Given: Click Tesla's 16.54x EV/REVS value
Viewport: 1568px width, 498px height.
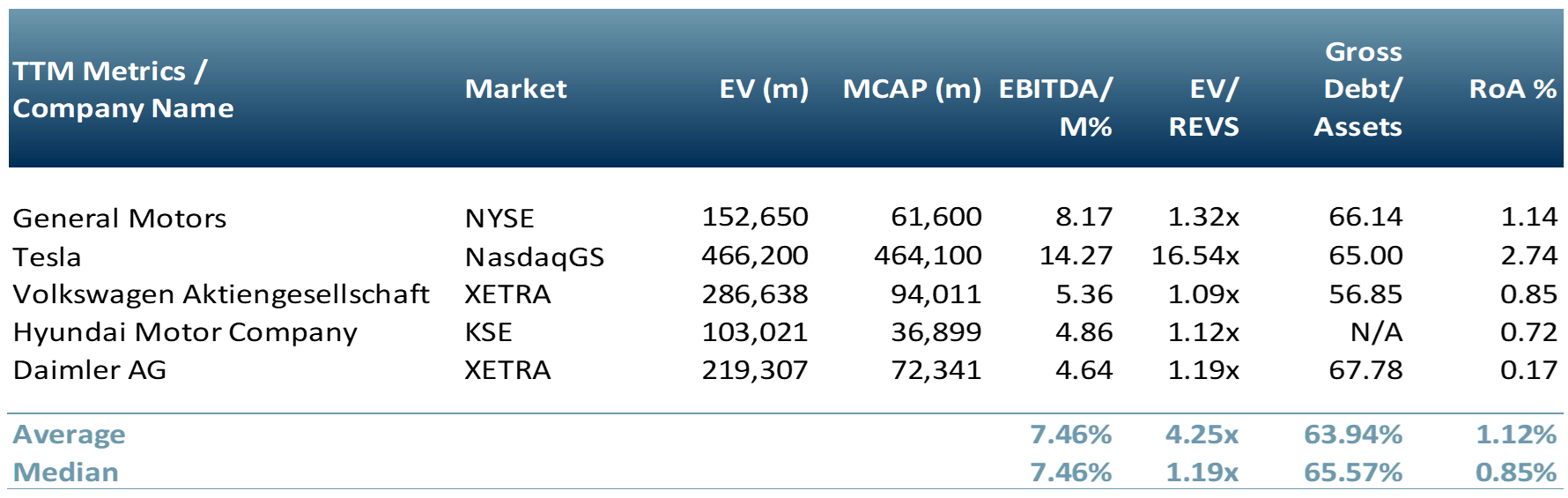Looking at the screenshot, I should click(1194, 256).
